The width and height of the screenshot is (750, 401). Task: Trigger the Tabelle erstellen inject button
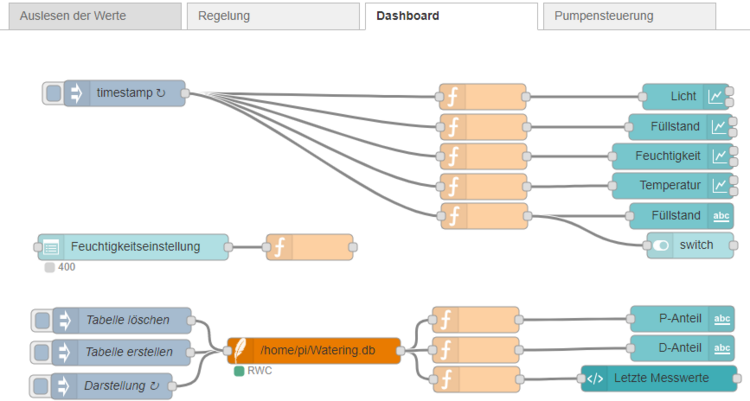point(42,352)
